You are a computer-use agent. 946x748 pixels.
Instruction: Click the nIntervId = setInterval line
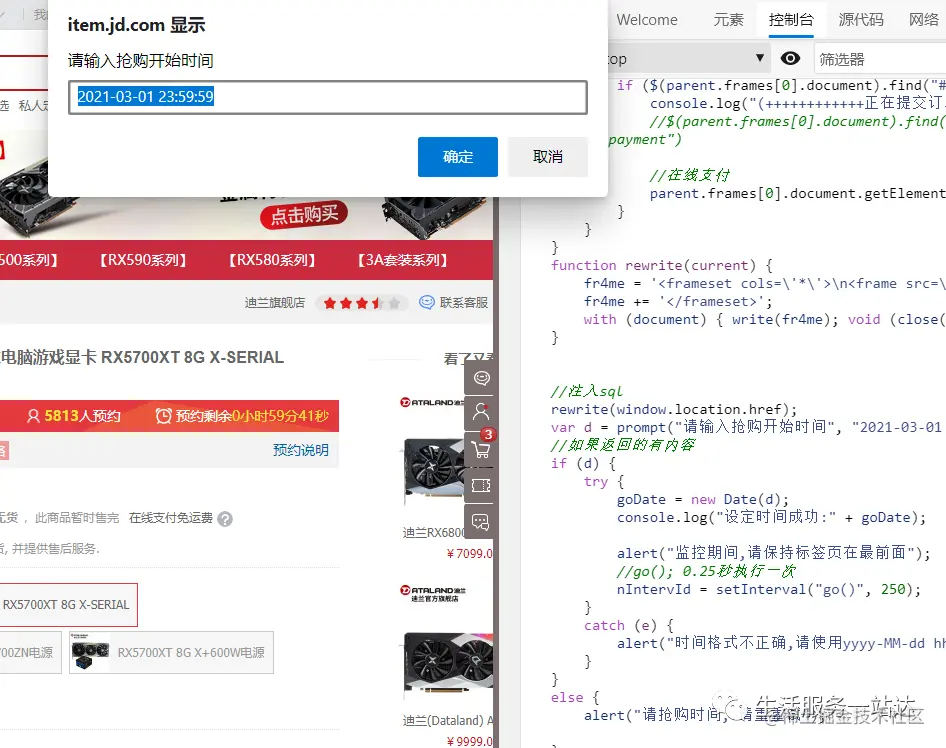pos(769,589)
